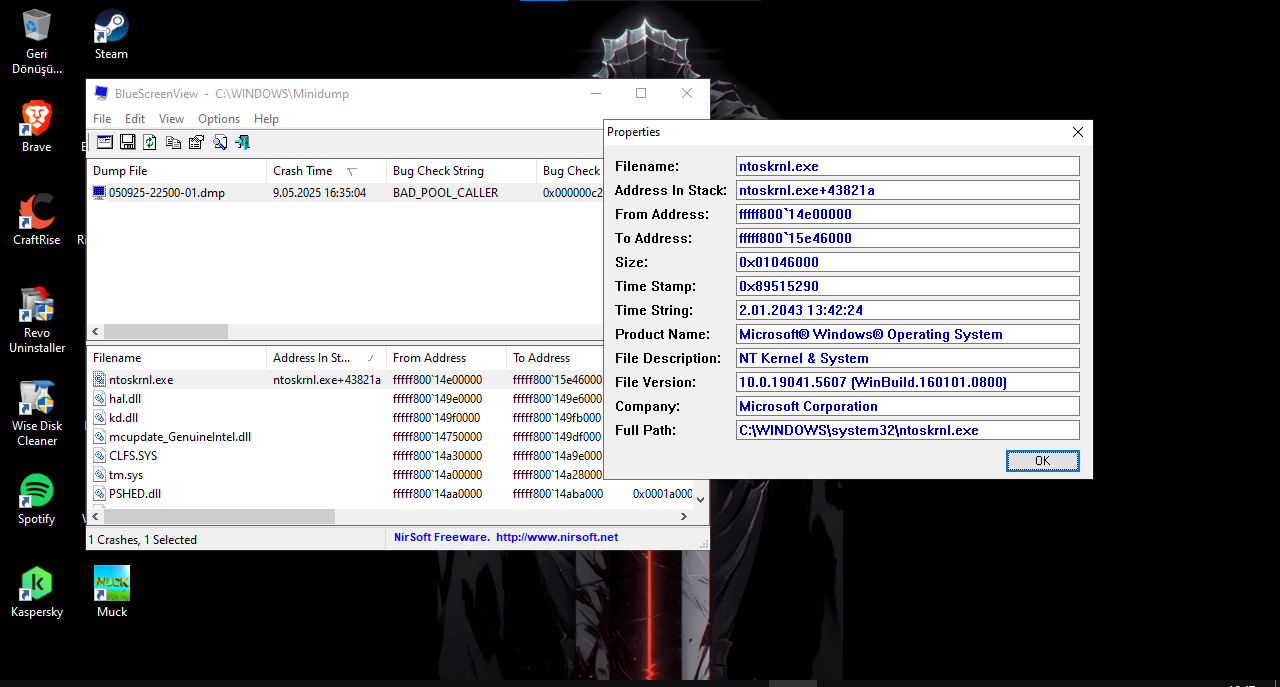This screenshot has width=1280, height=687.
Task: Click the Save Selected Items floppy icon
Action: [x=128, y=143]
